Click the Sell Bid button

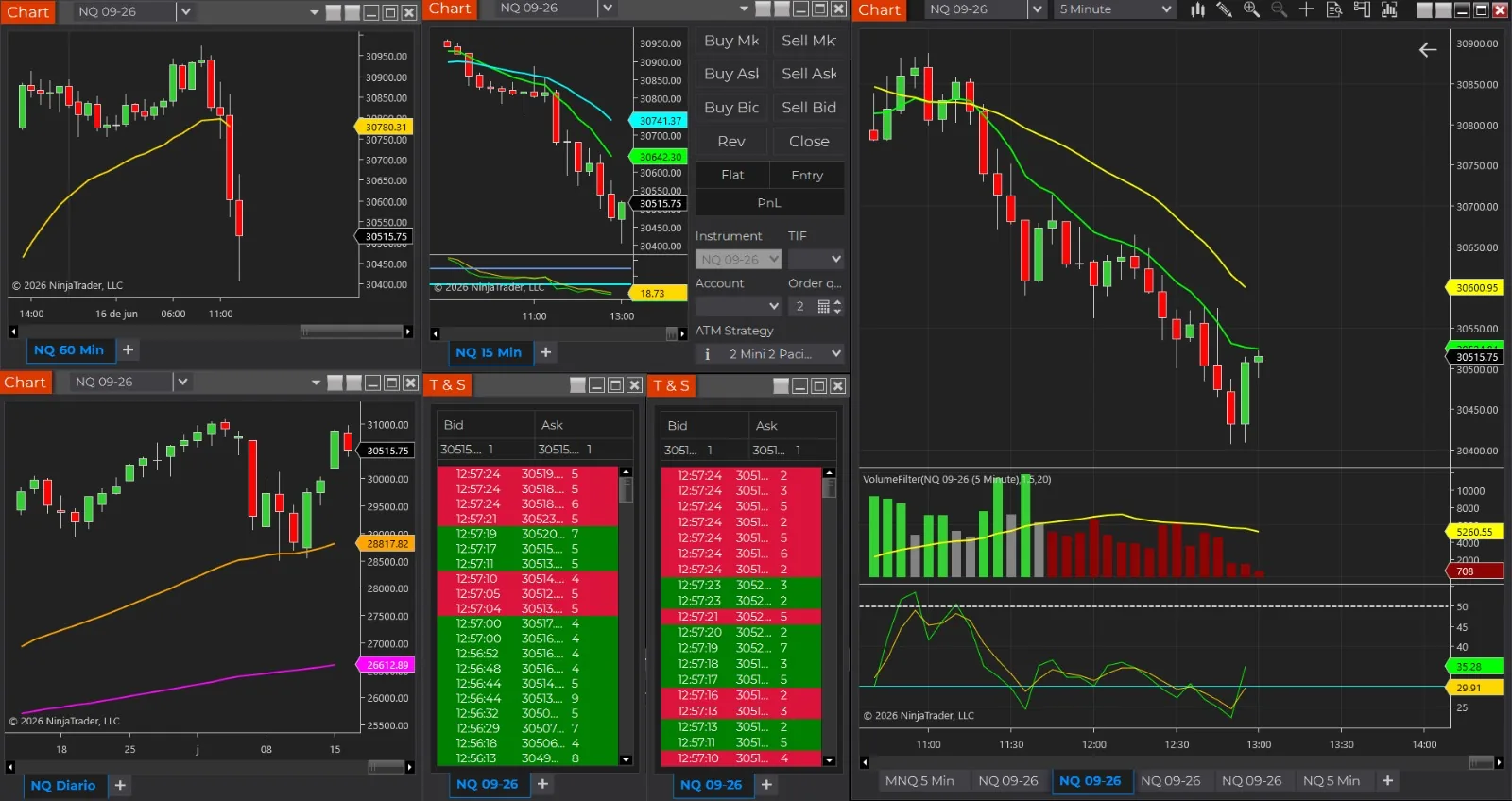tap(809, 108)
